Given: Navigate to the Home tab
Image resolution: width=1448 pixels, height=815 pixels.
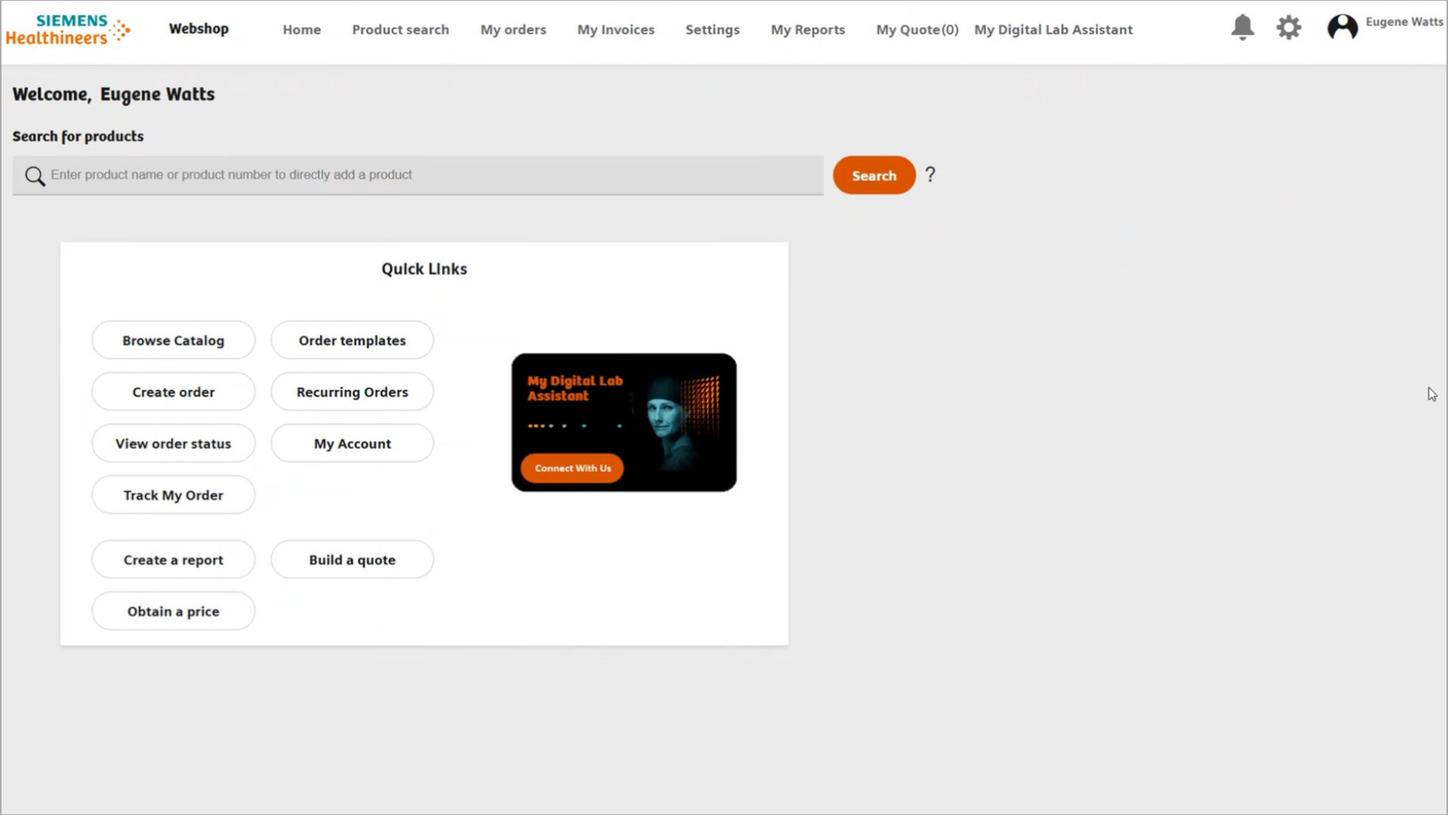Looking at the screenshot, I should 301,29.
